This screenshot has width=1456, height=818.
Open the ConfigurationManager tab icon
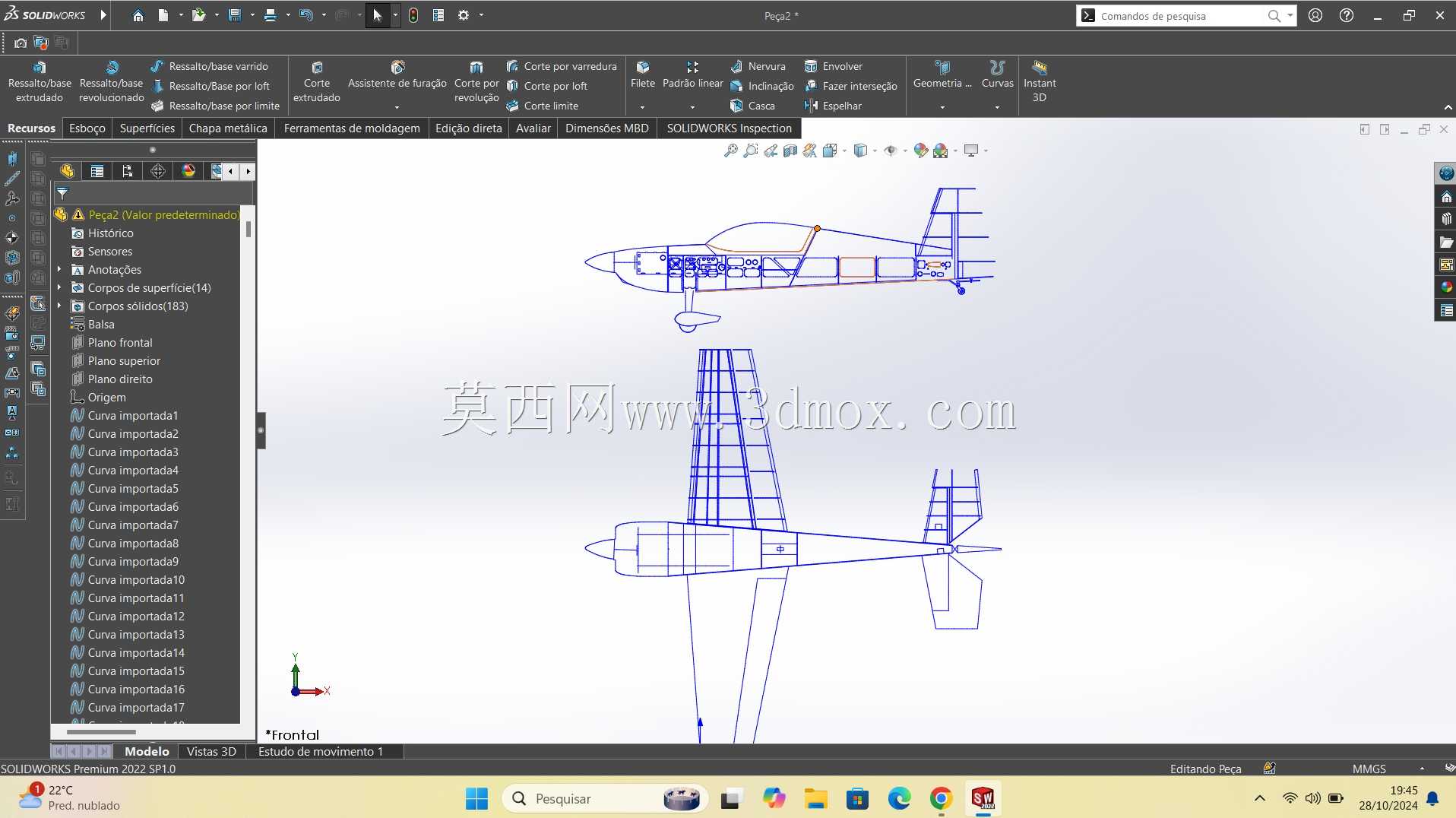point(128,171)
